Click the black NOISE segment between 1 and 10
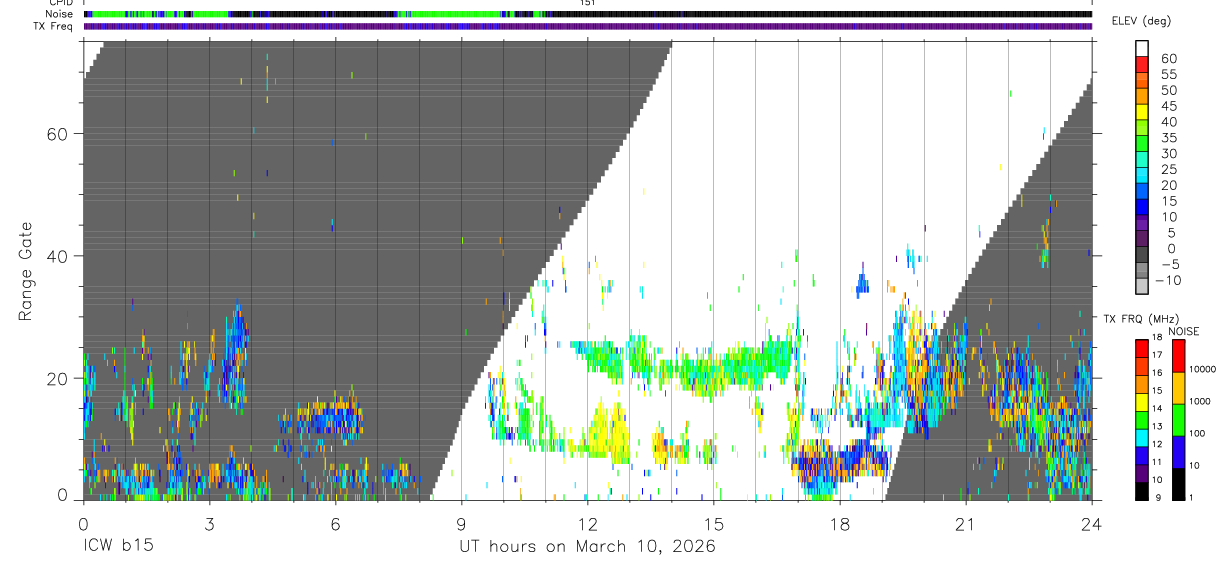The height and width of the screenshot is (567, 1228). click(x=1179, y=483)
